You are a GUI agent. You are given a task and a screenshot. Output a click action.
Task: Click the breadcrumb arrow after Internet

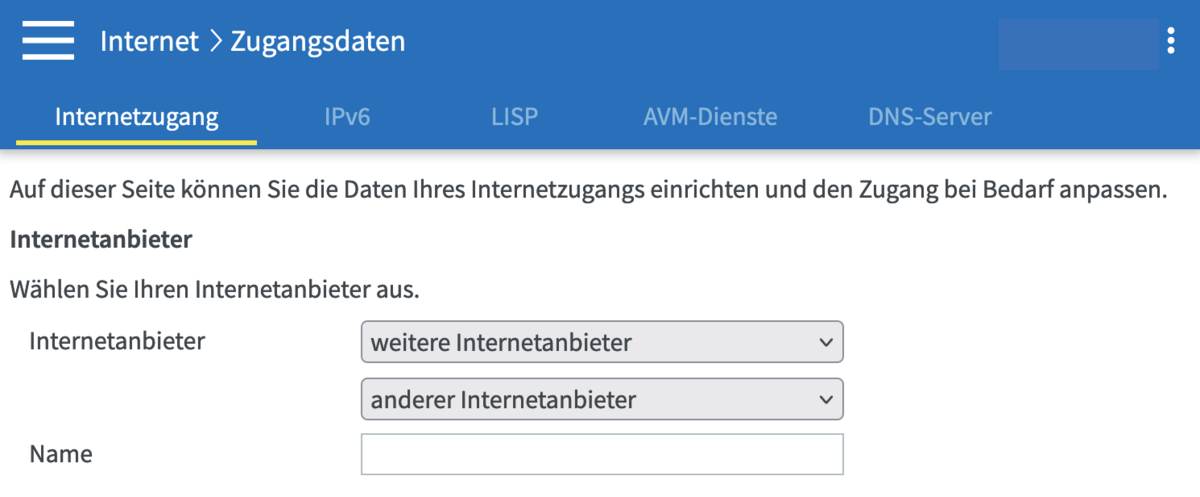click(215, 42)
